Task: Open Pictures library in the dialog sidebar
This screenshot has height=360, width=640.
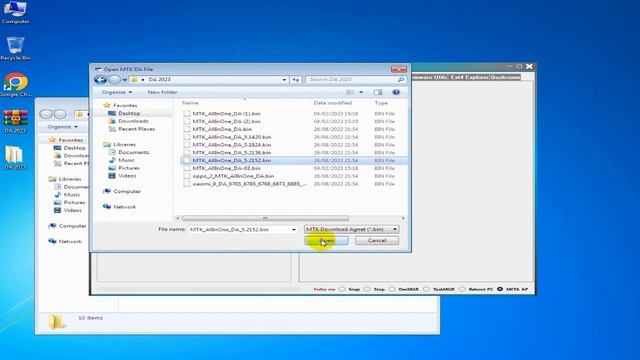Action: pos(129,168)
